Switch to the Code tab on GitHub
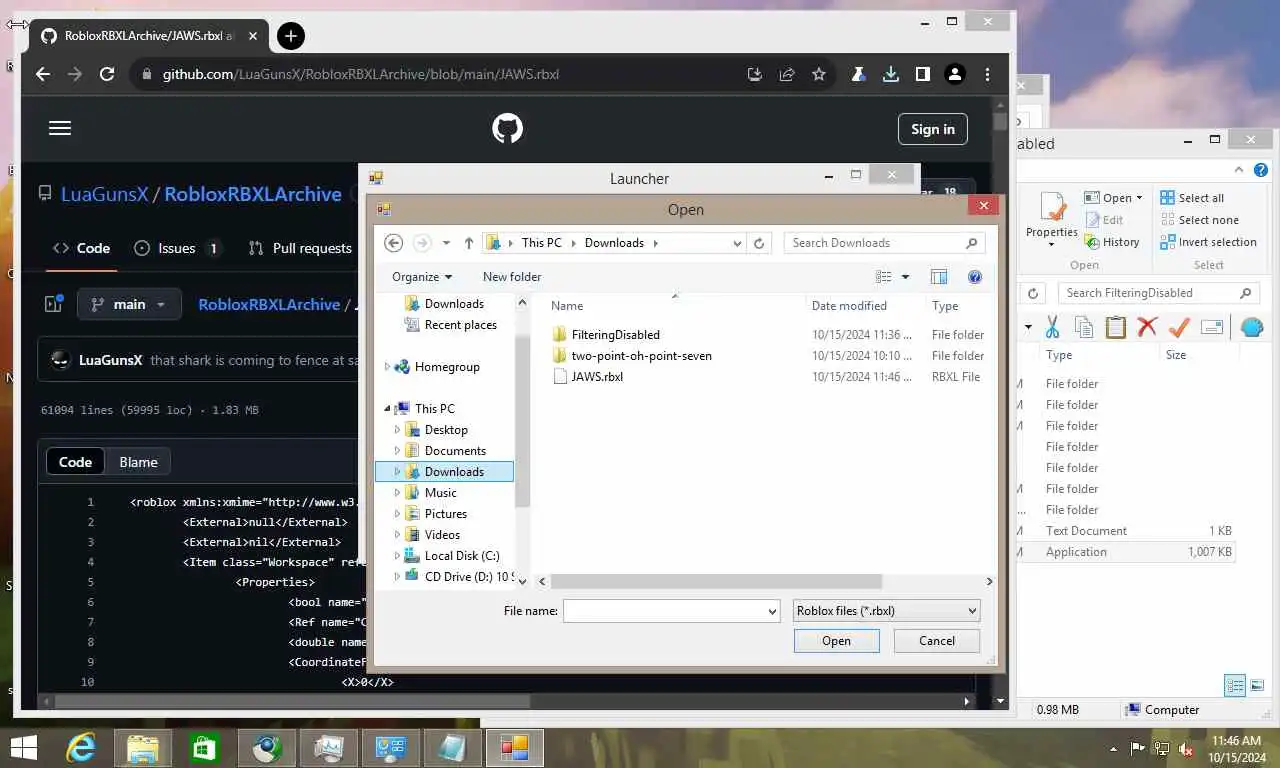Image resolution: width=1280 pixels, height=768 pixels. tap(81, 248)
